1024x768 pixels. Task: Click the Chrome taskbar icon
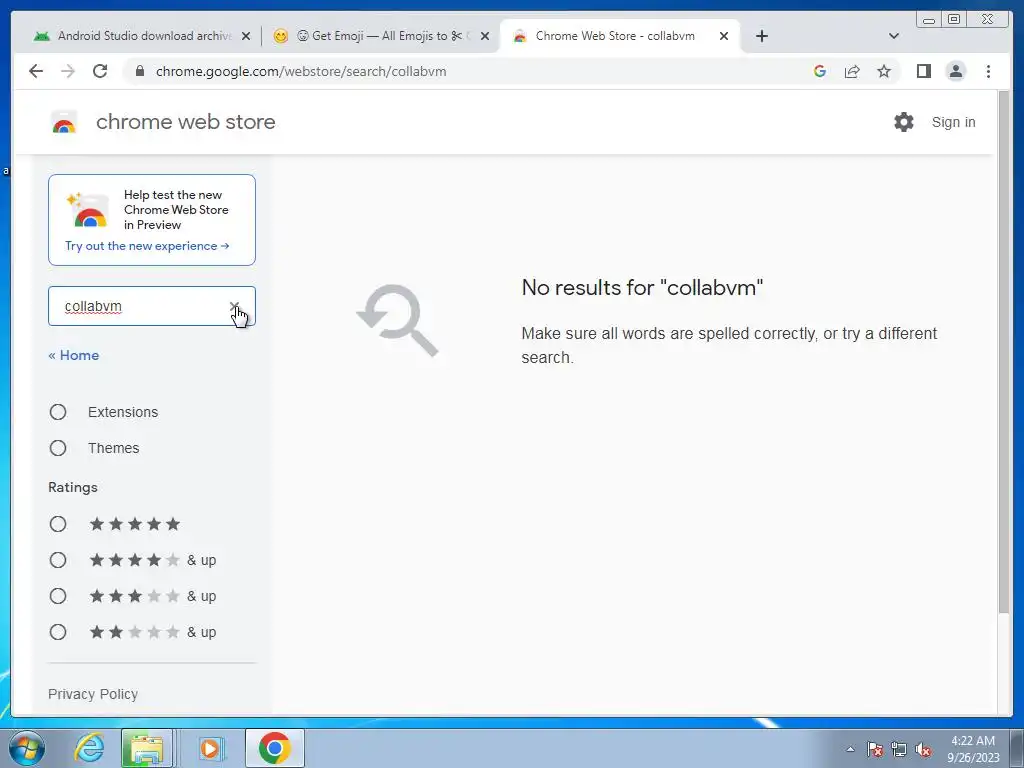pos(275,748)
